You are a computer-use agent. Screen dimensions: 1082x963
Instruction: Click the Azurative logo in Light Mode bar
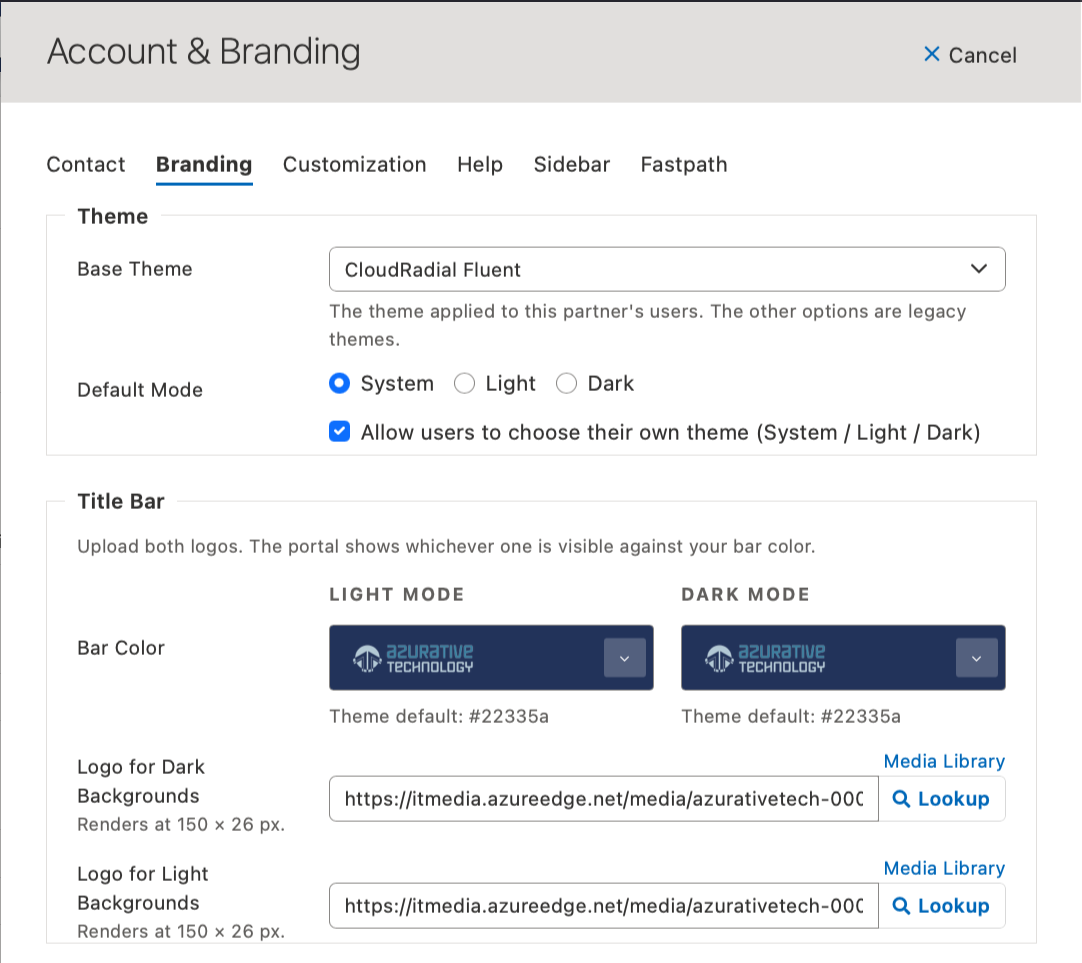[413, 658]
